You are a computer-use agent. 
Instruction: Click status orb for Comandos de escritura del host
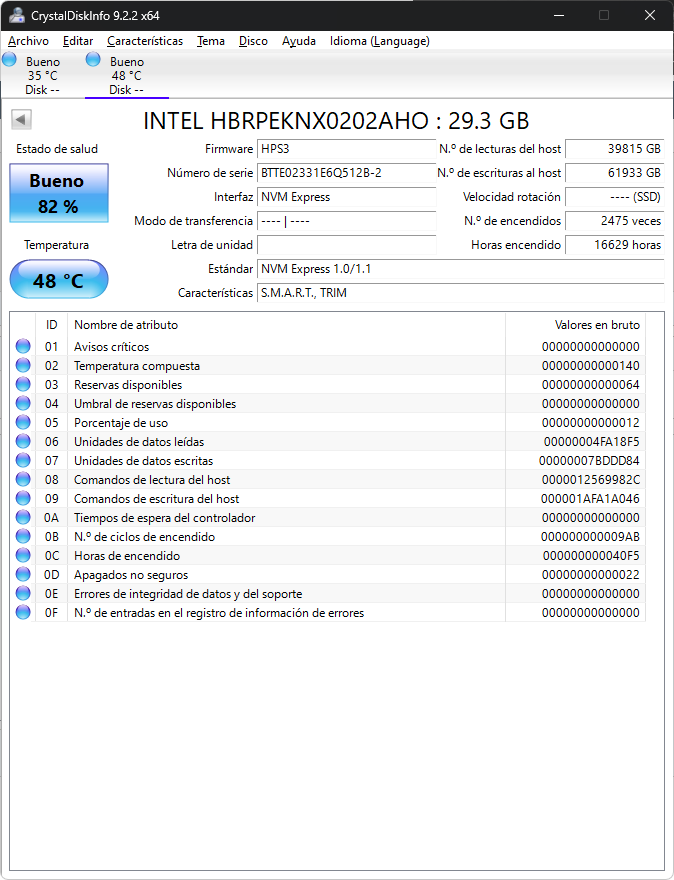point(23,498)
